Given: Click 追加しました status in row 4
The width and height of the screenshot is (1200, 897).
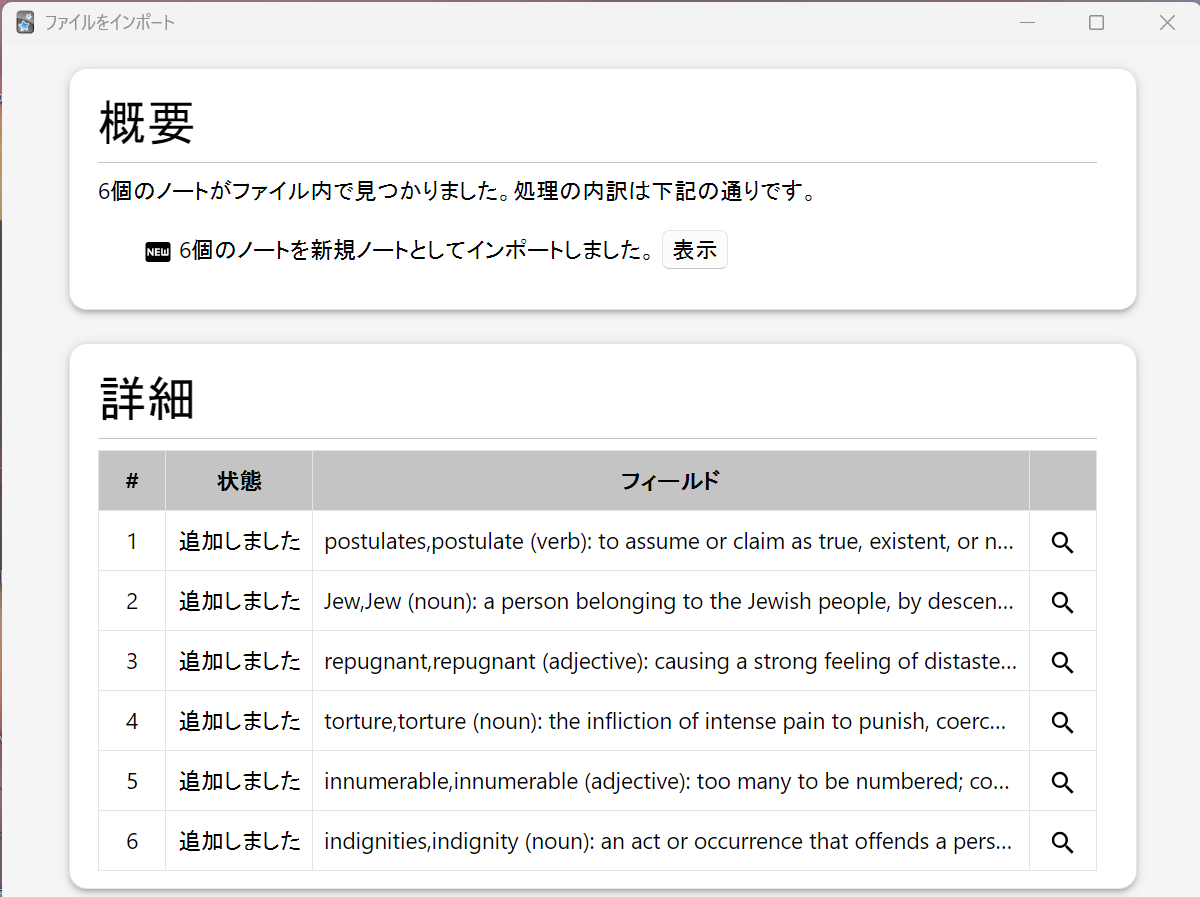Looking at the screenshot, I should point(240,721).
